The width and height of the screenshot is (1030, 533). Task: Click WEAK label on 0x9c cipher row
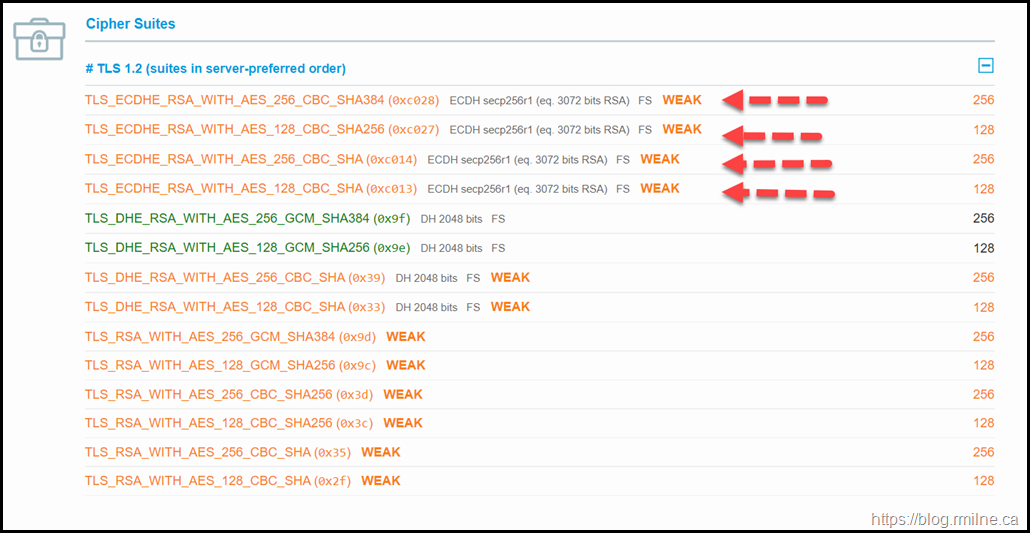point(406,365)
